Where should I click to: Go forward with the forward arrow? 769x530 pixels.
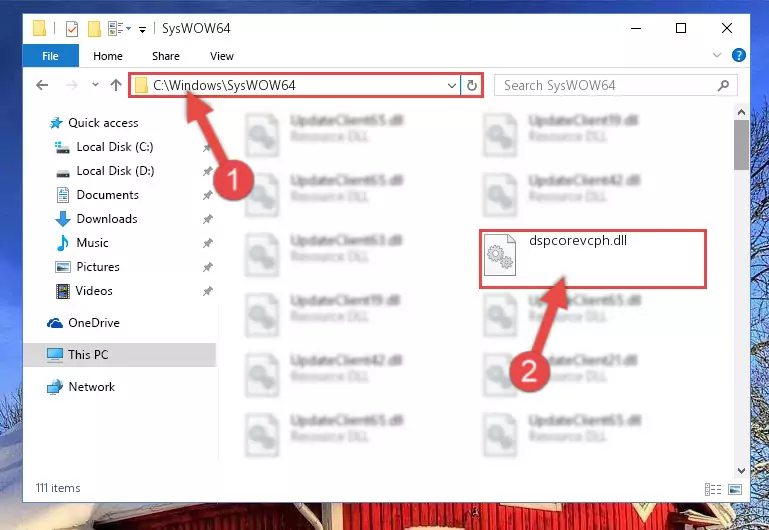click(x=72, y=85)
